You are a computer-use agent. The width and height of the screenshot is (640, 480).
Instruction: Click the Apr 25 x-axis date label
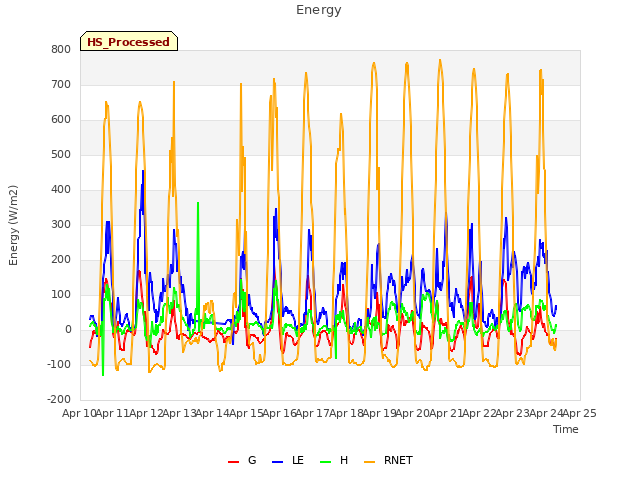pyautogui.click(x=580, y=413)
